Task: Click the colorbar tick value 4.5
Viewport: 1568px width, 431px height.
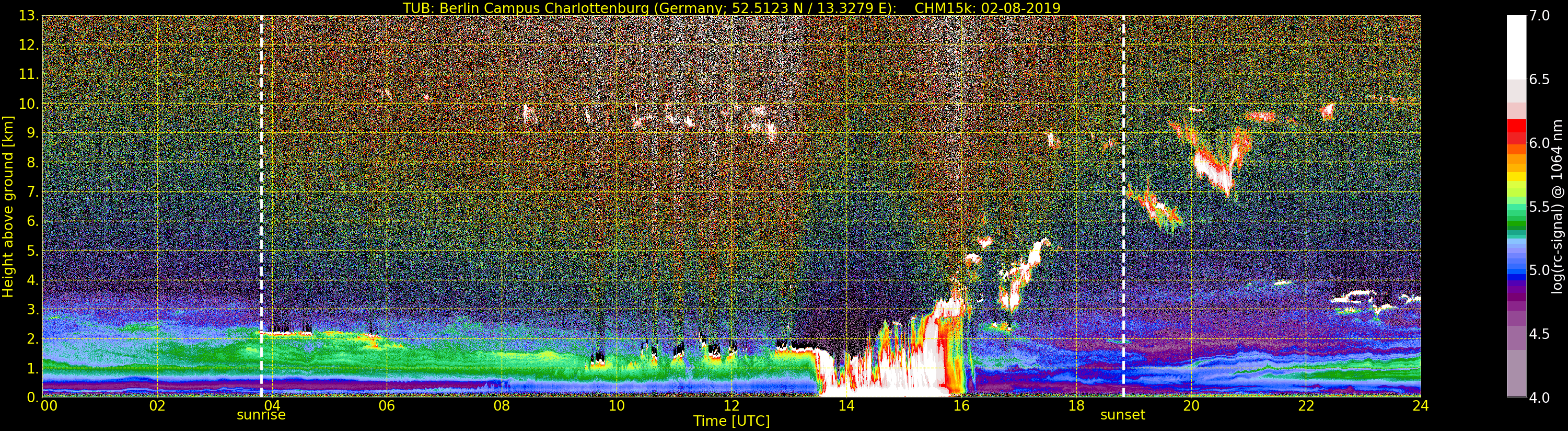Action: [1539, 334]
